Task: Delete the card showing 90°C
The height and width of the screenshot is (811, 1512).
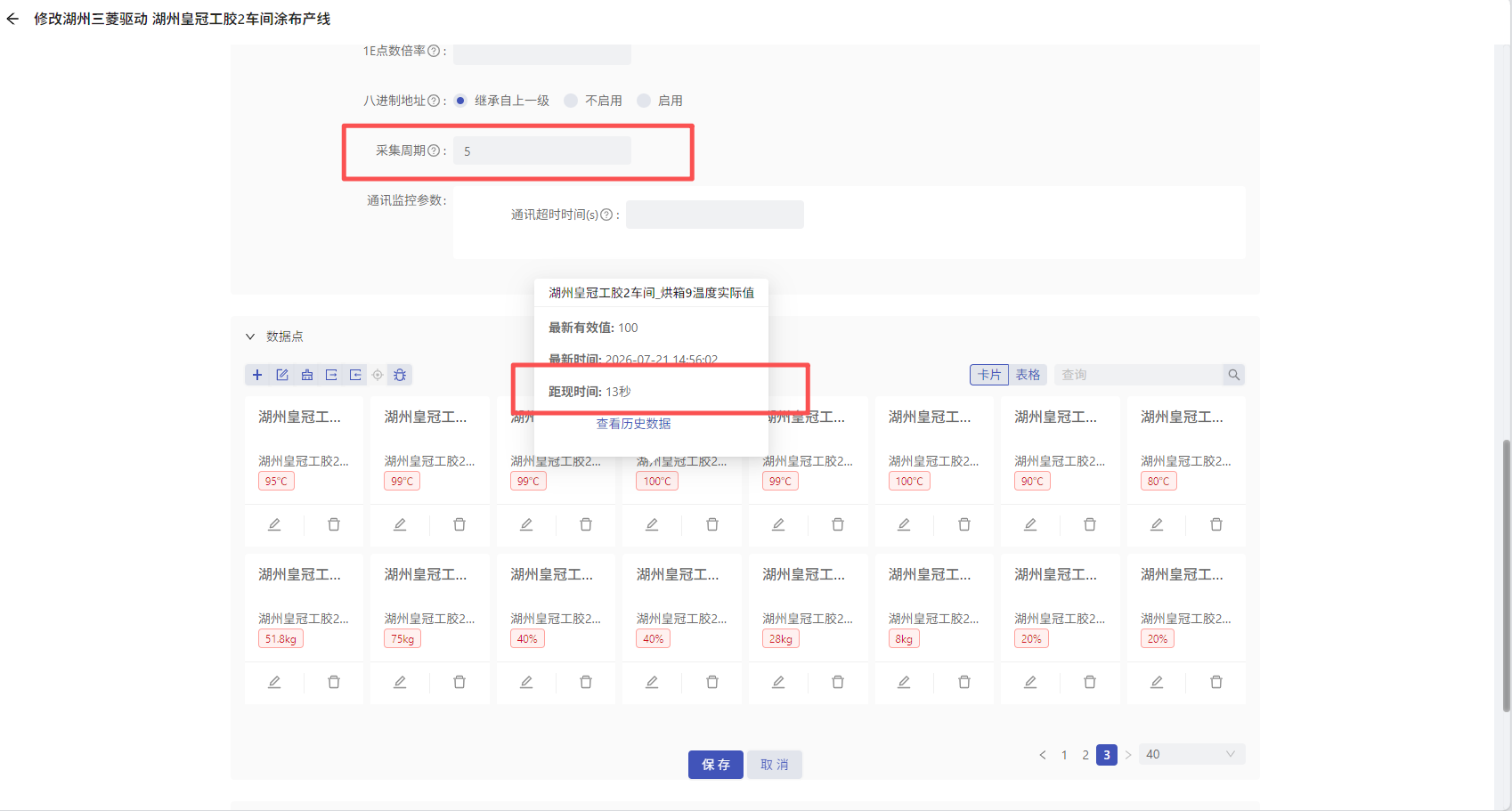Action: (x=1090, y=524)
